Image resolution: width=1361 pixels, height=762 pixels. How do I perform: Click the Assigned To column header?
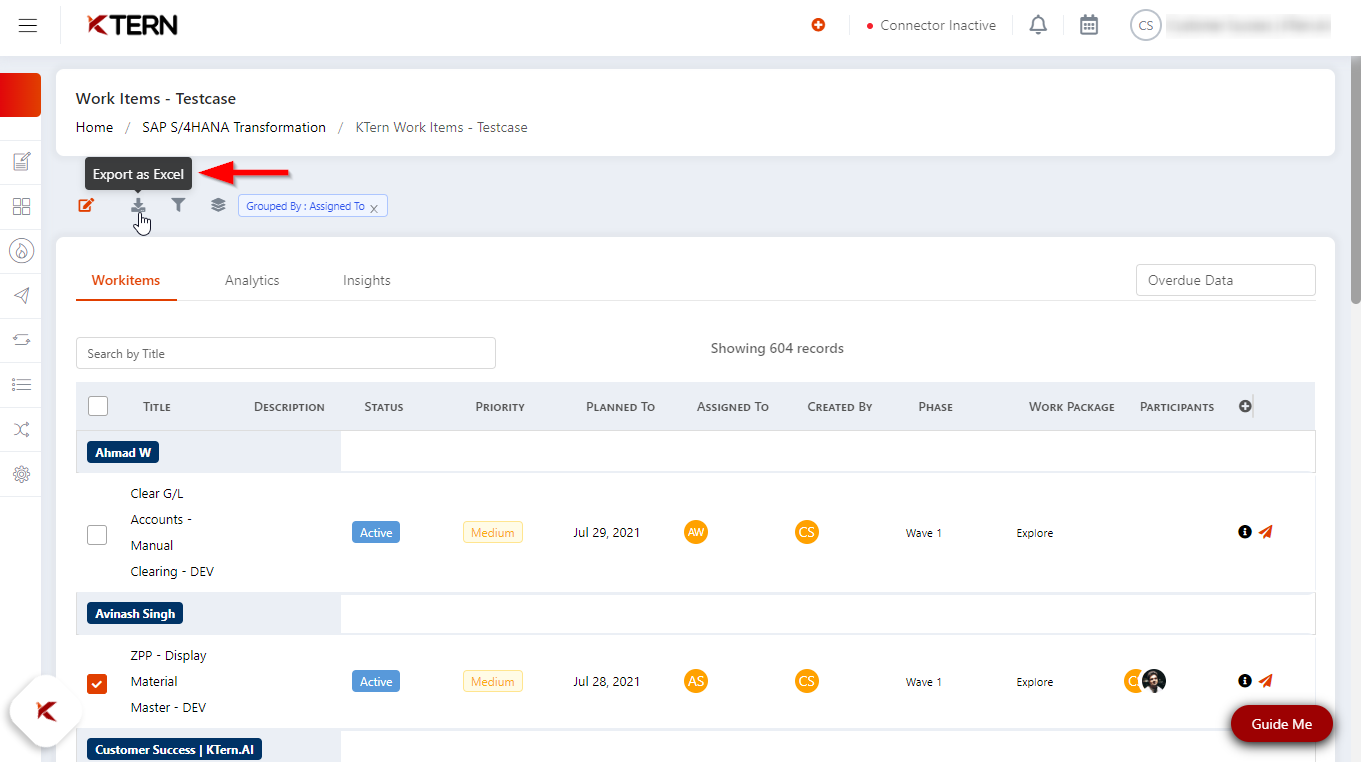pyautogui.click(x=733, y=407)
